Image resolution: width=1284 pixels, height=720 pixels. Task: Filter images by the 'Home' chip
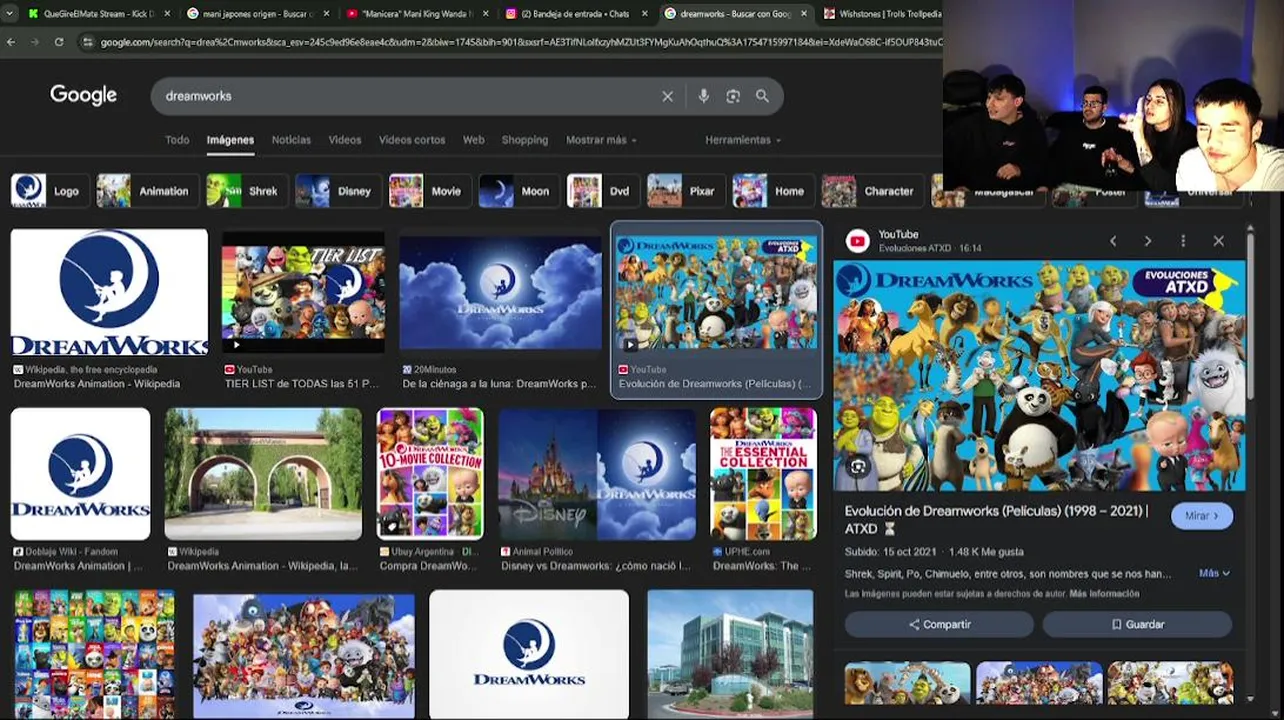point(773,191)
